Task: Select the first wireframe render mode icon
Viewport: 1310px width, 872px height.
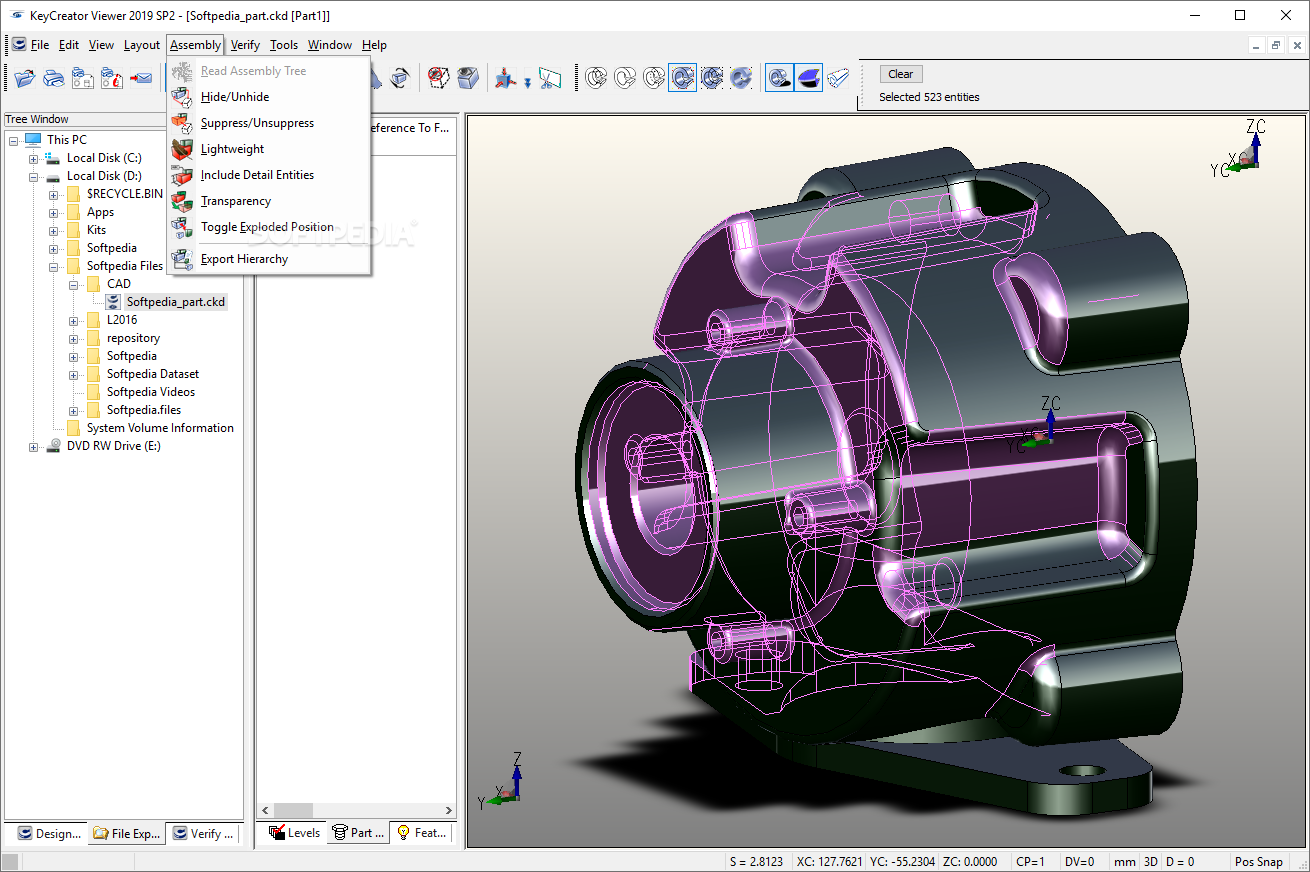Action: pyautogui.click(x=596, y=78)
